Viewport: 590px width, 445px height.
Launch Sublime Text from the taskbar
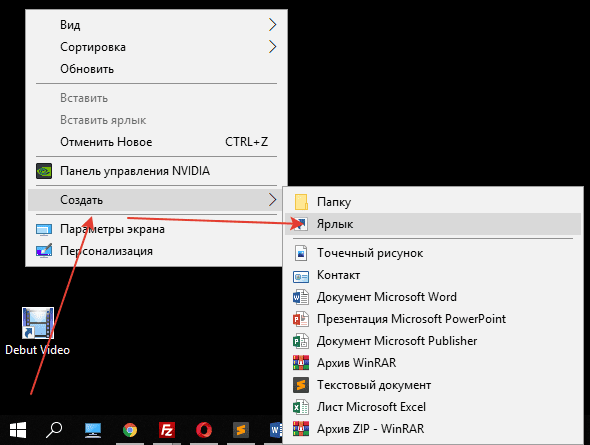(x=241, y=430)
